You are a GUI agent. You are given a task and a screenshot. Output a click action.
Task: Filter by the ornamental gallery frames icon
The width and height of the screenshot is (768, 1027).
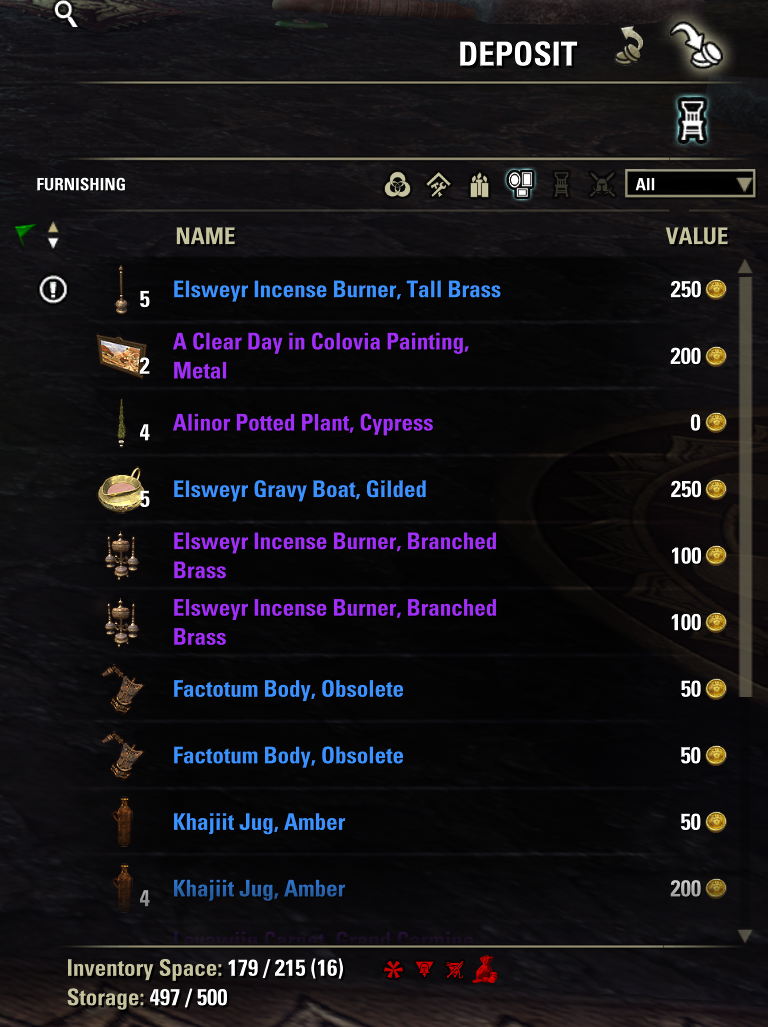coord(521,184)
